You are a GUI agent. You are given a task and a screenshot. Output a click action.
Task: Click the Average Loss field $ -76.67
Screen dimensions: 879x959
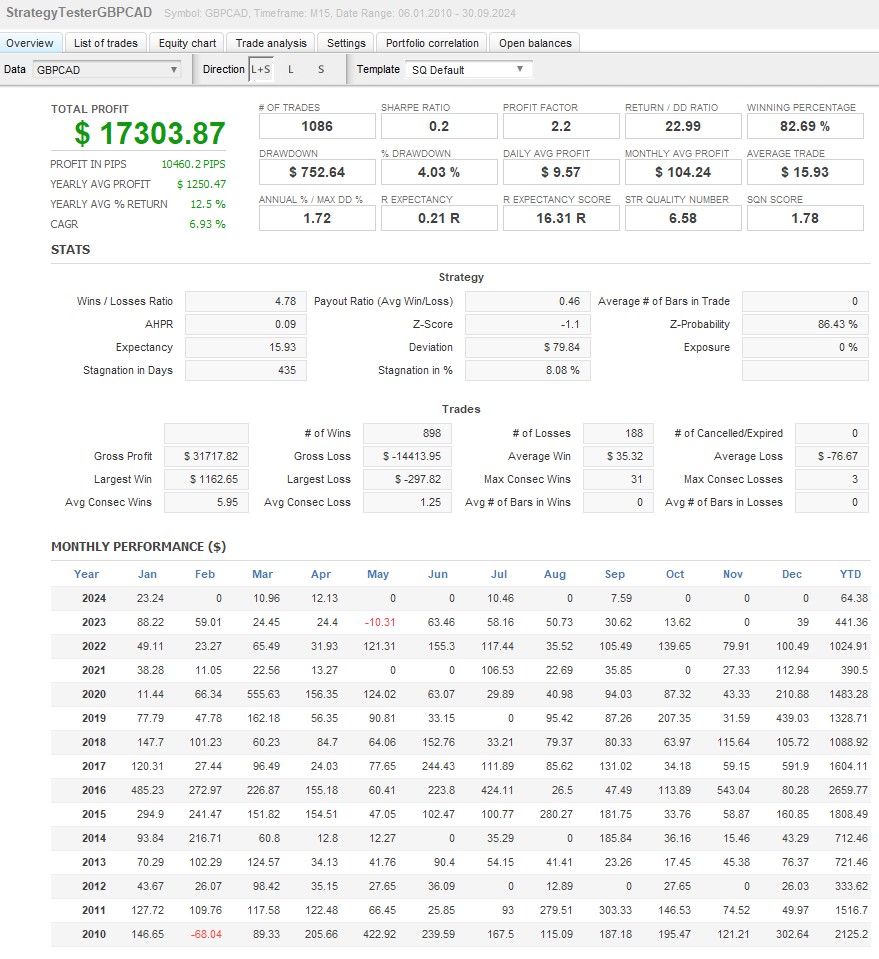[831, 456]
